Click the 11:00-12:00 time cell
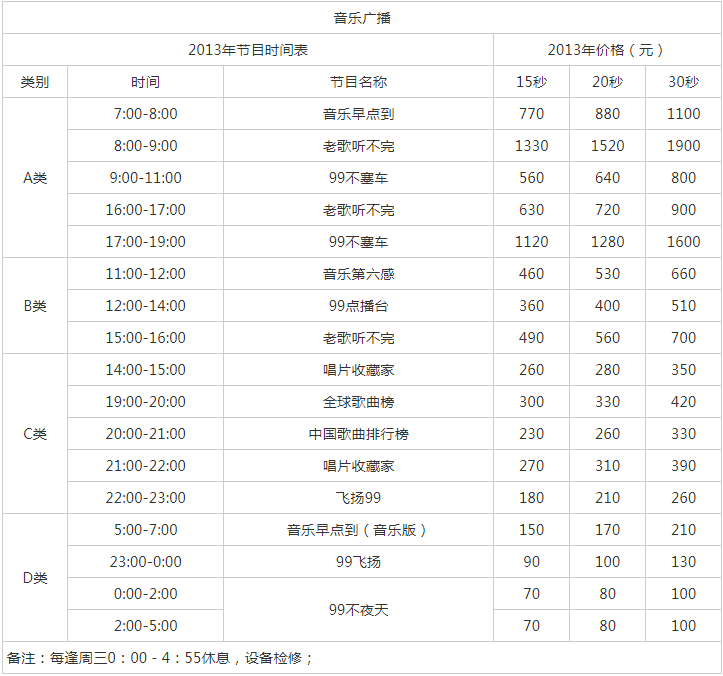The image size is (723, 676). coord(145,274)
